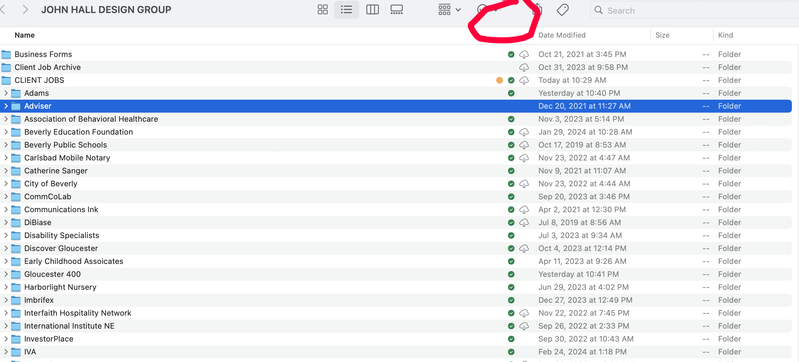Expand Association of Behavioral Healthcare folder
This screenshot has width=799, height=362.
pyautogui.click(x=6, y=119)
